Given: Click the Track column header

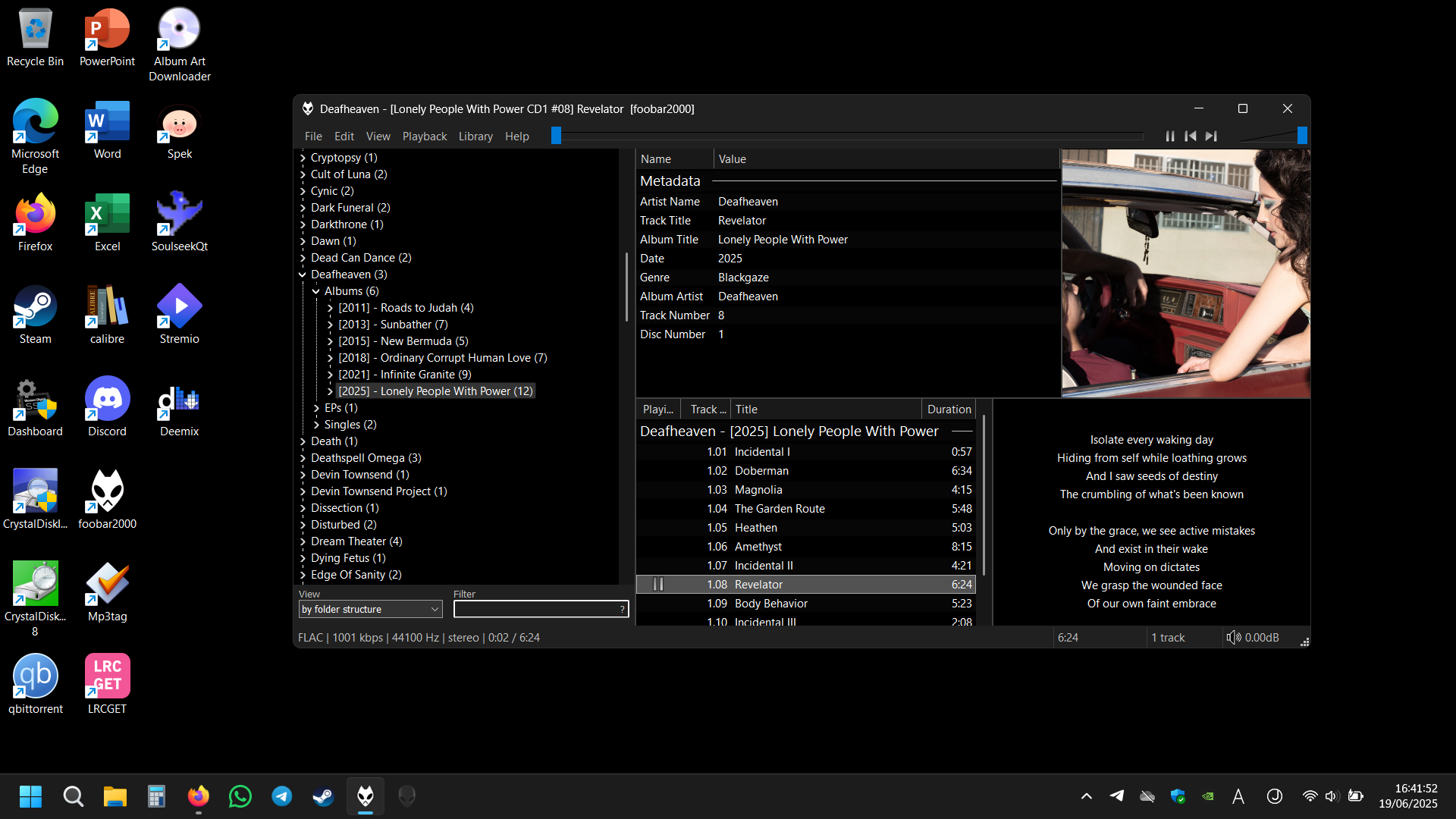Looking at the screenshot, I should (x=706, y=409).
